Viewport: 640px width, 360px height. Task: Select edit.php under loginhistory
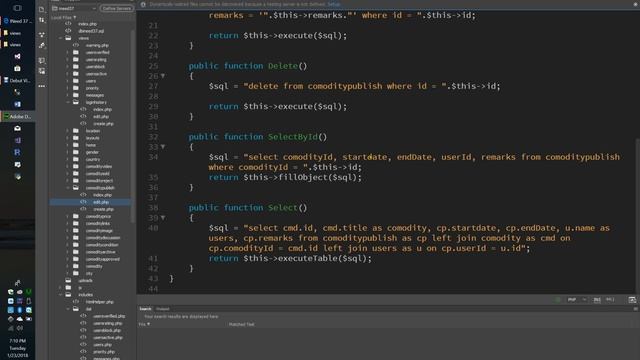point(101,116)
